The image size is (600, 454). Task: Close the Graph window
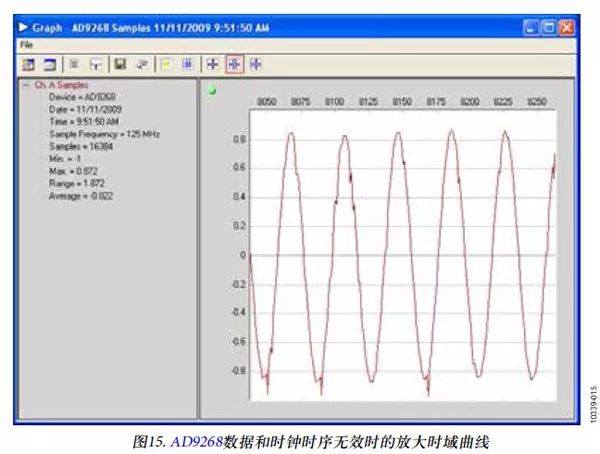click(x=567, y=28)
